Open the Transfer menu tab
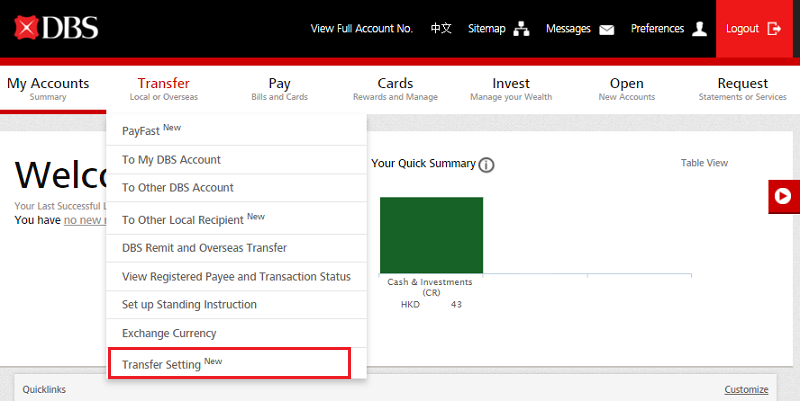The width and height of the screenshot is (800, 401). (163, 89)
